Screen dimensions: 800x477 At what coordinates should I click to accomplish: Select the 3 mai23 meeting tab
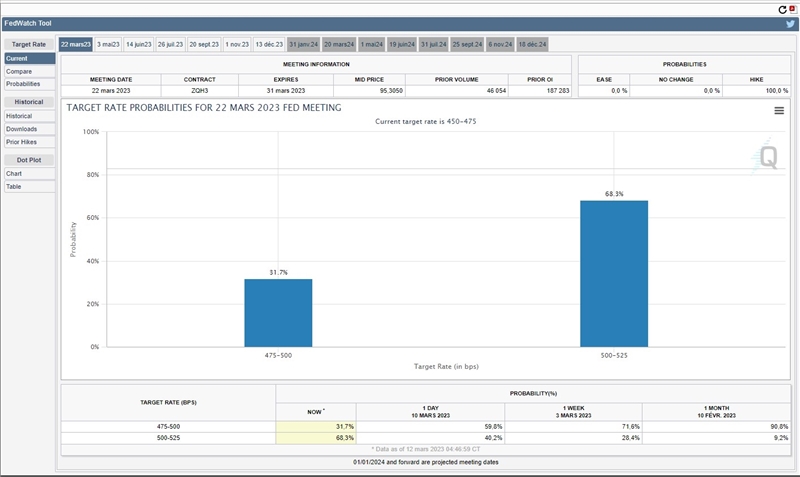click(108, 44)
